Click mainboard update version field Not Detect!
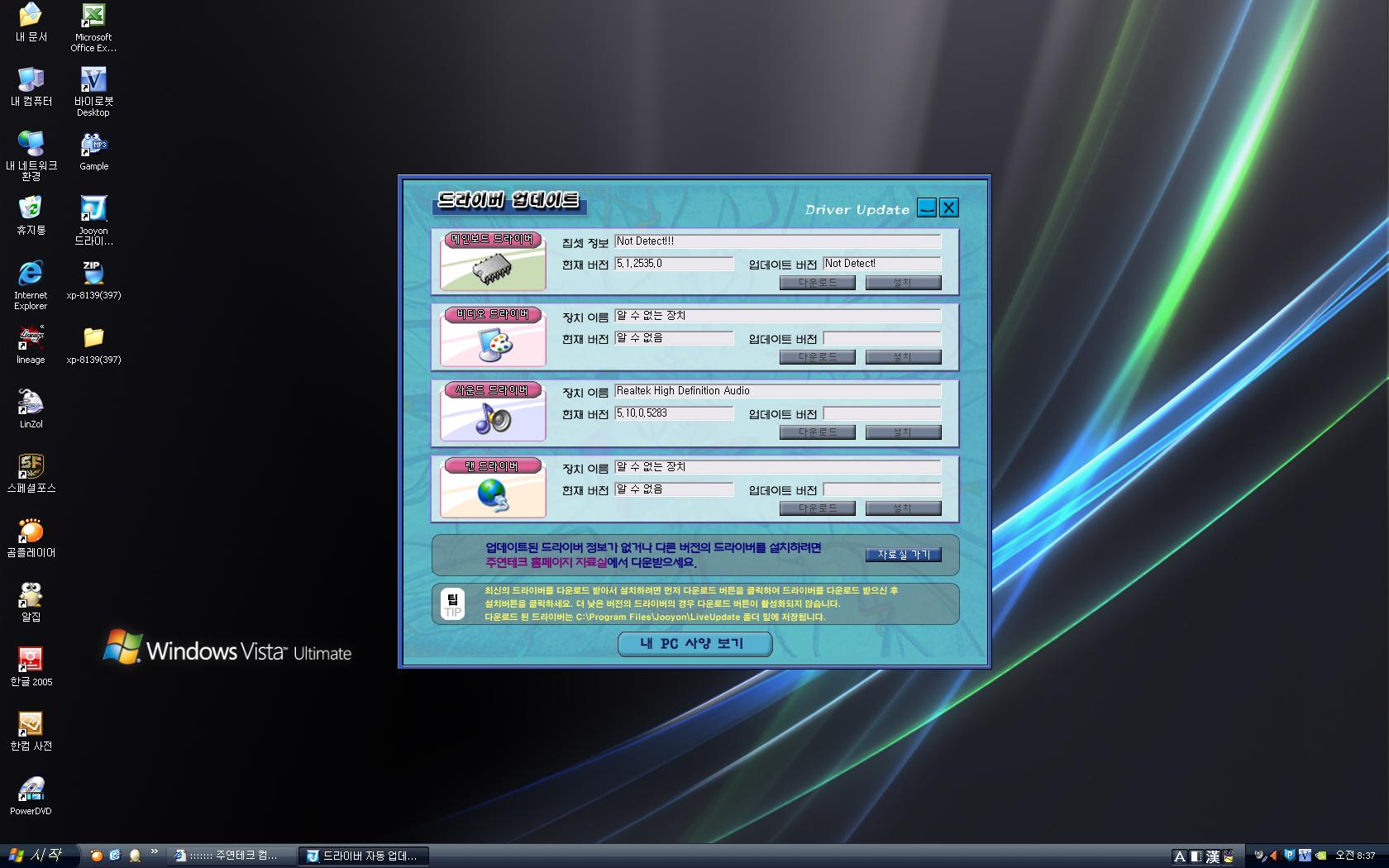The height and width of the screenshot is (868, 1389). coord(882,264)
